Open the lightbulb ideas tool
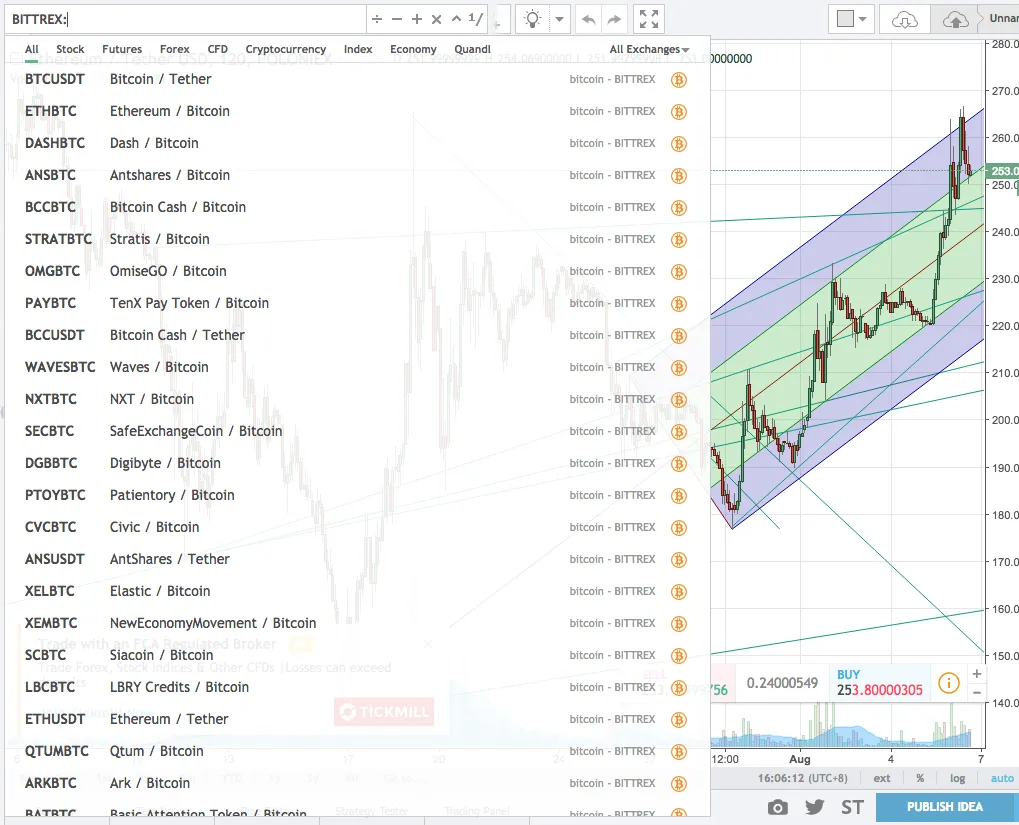The width and height of the screenshot is (1019, 825). coord(532,19)
